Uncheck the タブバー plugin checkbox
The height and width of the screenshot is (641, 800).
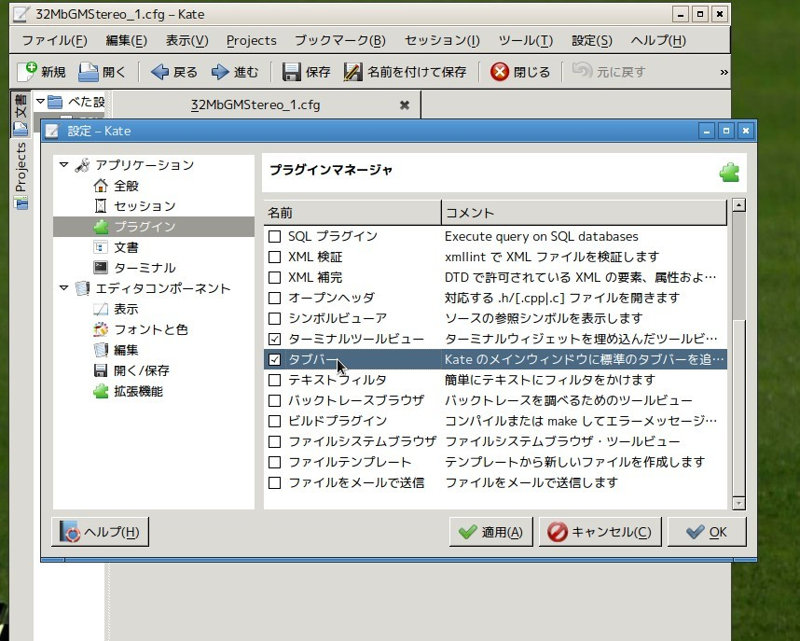point(274,359)
